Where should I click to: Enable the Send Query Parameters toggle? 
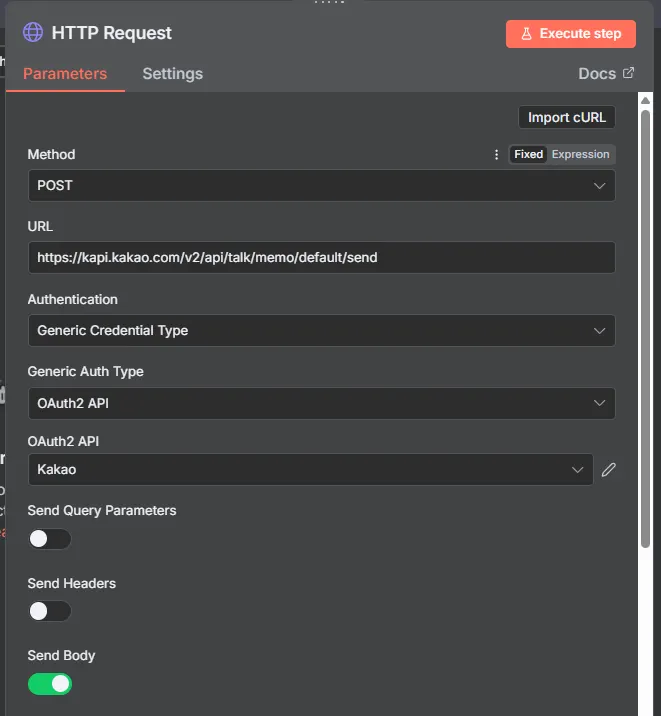pos(49,539)
